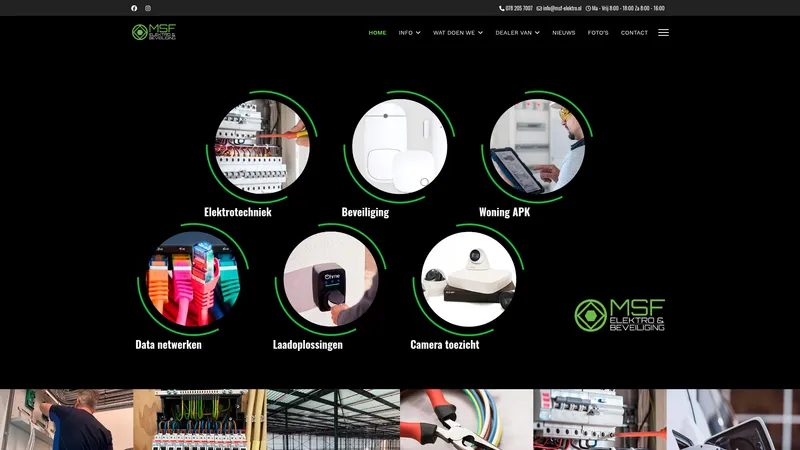This screenshot has width=800, height=450.
Task: Open the Elektrotechniek circle image
Action: click(x=262, y=147)
